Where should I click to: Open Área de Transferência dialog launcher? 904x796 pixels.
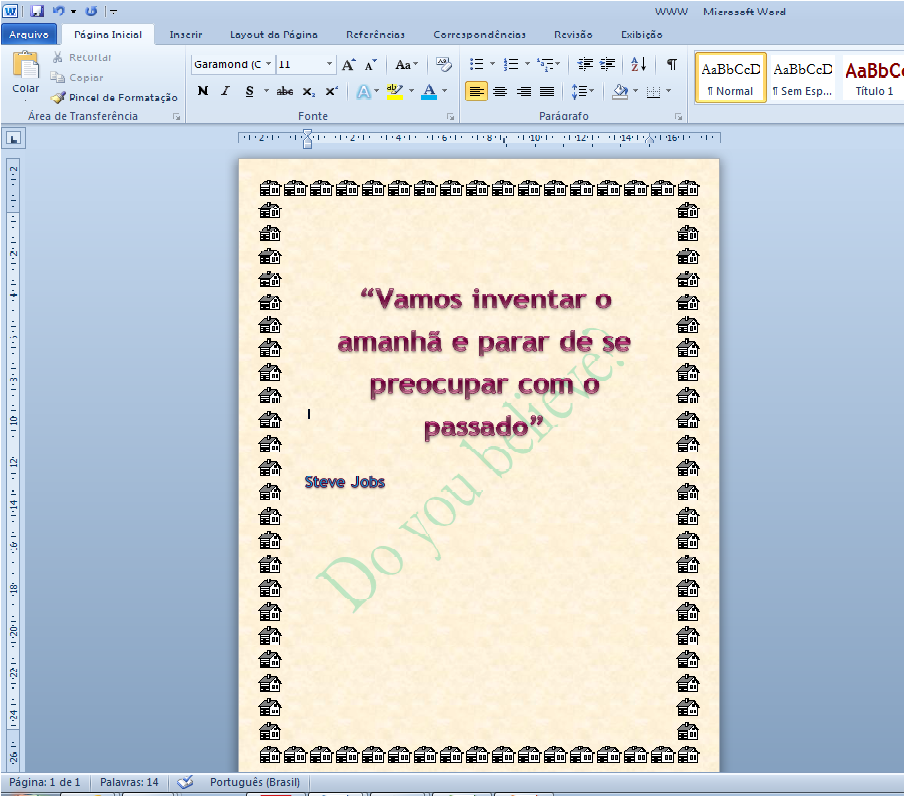tap(176, 116)
